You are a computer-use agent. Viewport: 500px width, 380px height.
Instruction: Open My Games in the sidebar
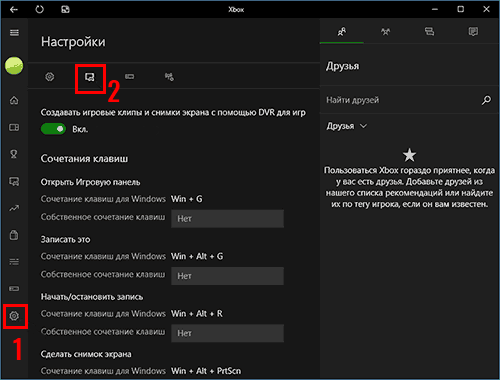[x=14, y=128]
